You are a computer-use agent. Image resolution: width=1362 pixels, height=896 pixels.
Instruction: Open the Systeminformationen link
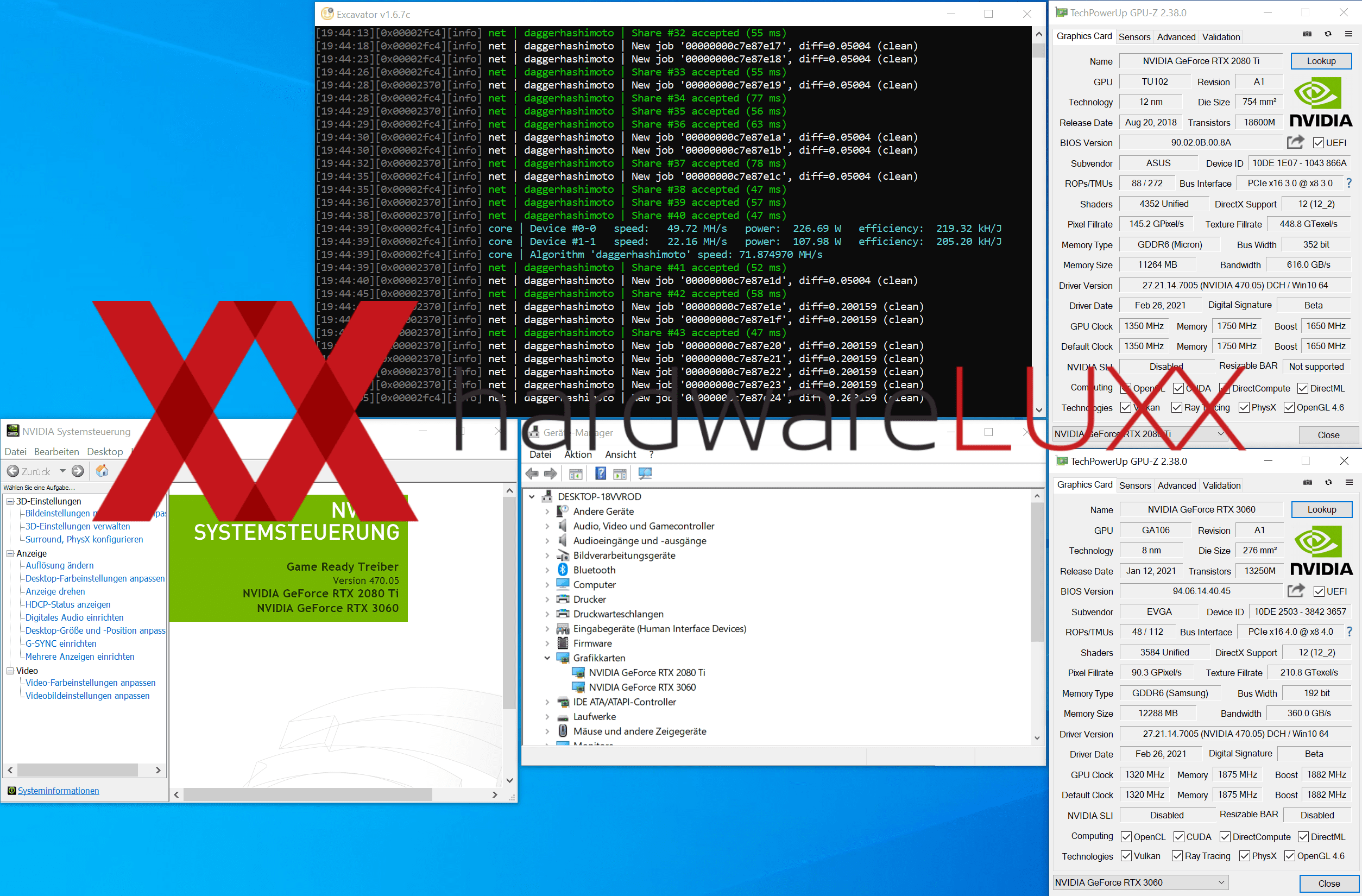point(58,791)
